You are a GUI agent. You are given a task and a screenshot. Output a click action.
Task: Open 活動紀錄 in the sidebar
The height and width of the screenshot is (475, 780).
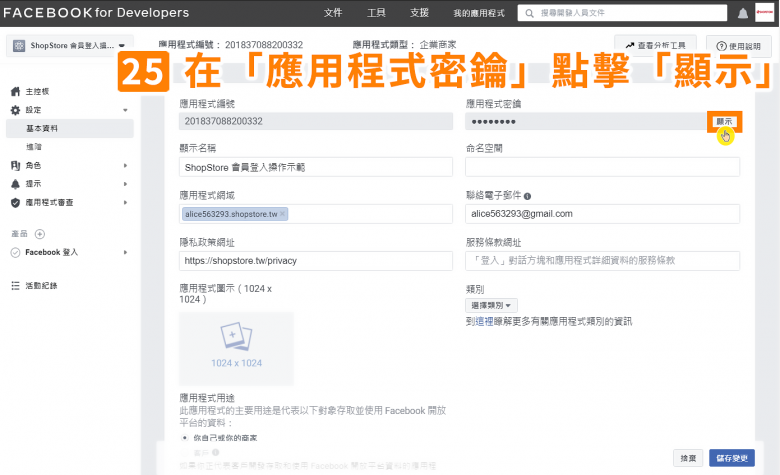(41, 285)
